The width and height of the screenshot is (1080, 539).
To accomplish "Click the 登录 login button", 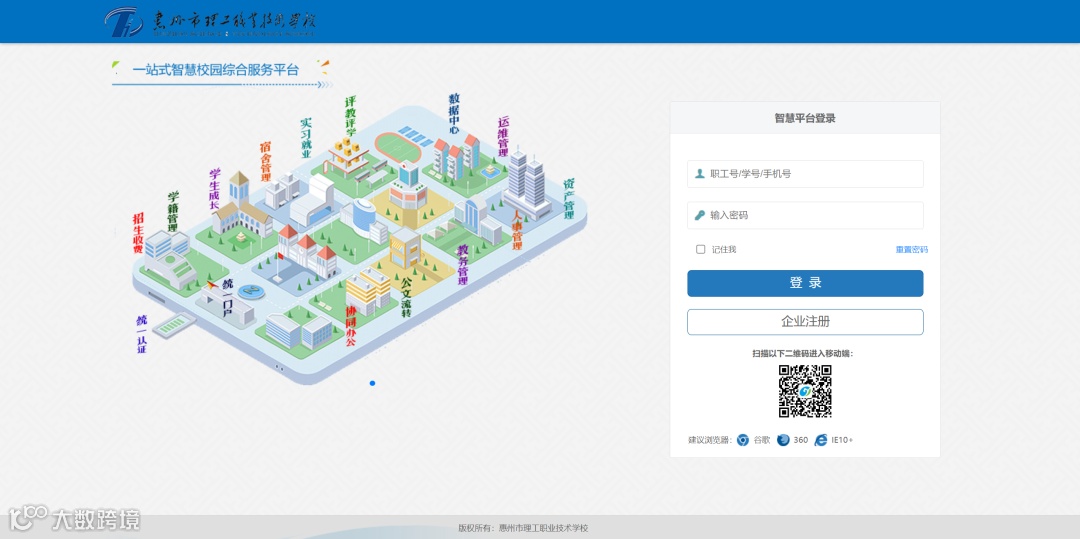I will point(805,283).
